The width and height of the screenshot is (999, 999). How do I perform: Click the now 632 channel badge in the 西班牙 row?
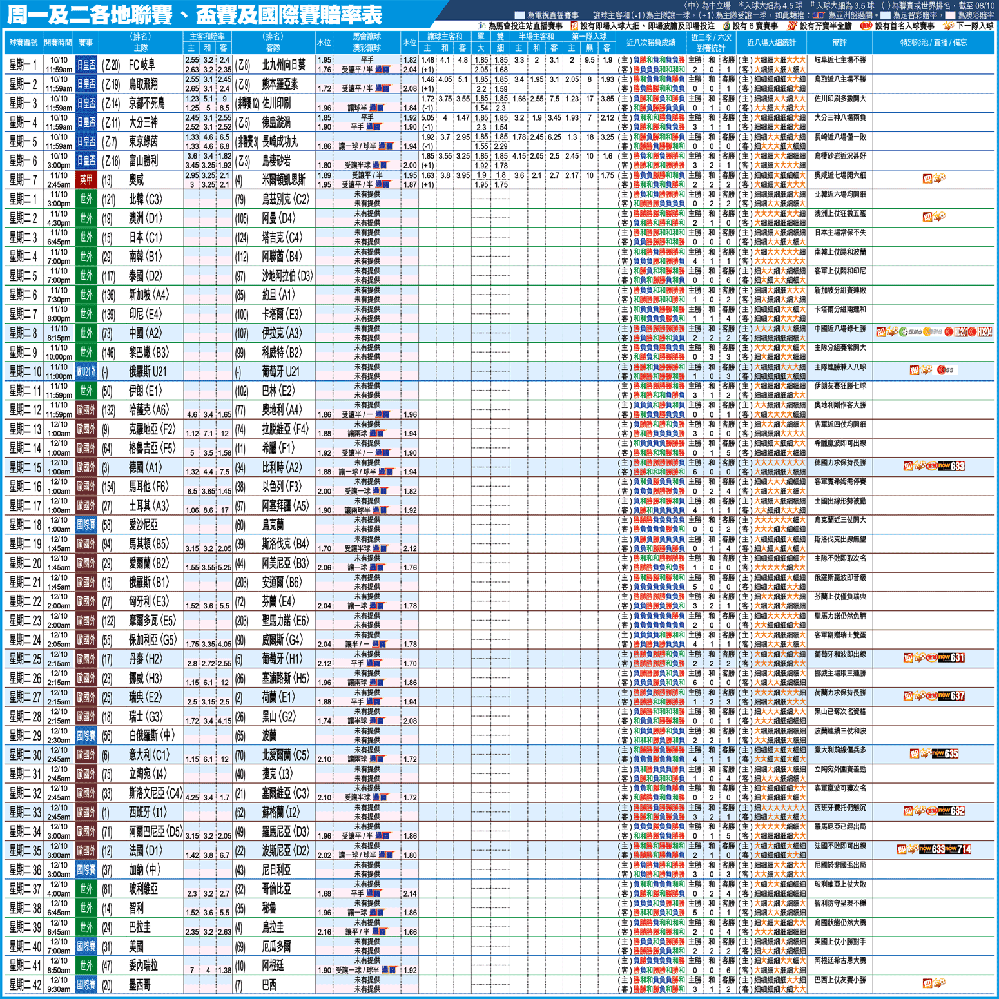(950, 811)
